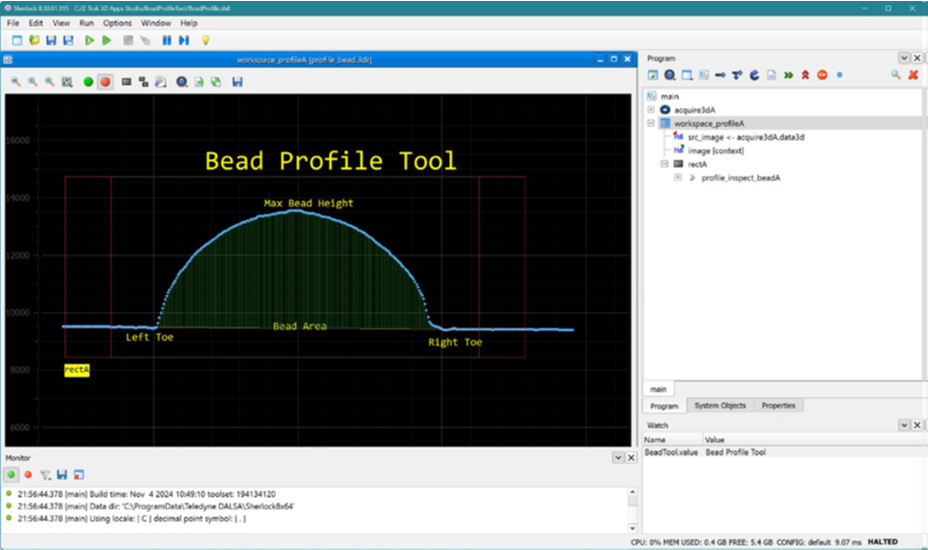Expand the profile_inspect_beadA node
Image resolution: width=928 pixels, height=550 pixels.
pos(678,177)
